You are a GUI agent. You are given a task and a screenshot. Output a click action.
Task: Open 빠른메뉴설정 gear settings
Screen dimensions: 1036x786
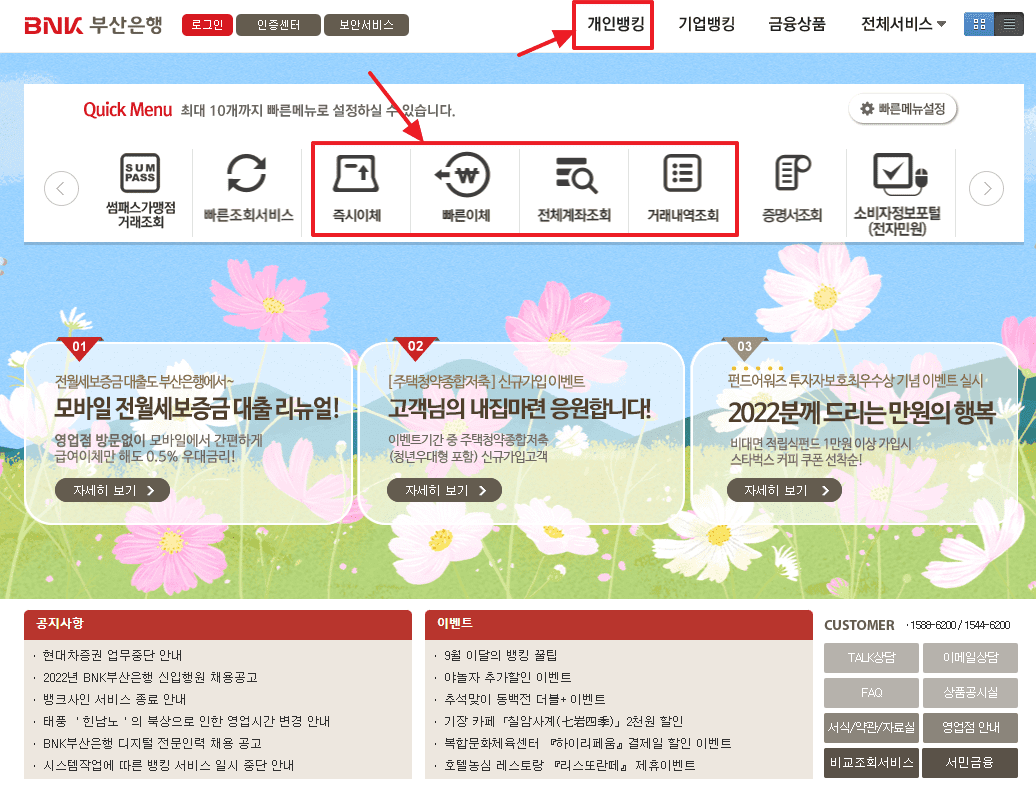[x=901, y=110]
